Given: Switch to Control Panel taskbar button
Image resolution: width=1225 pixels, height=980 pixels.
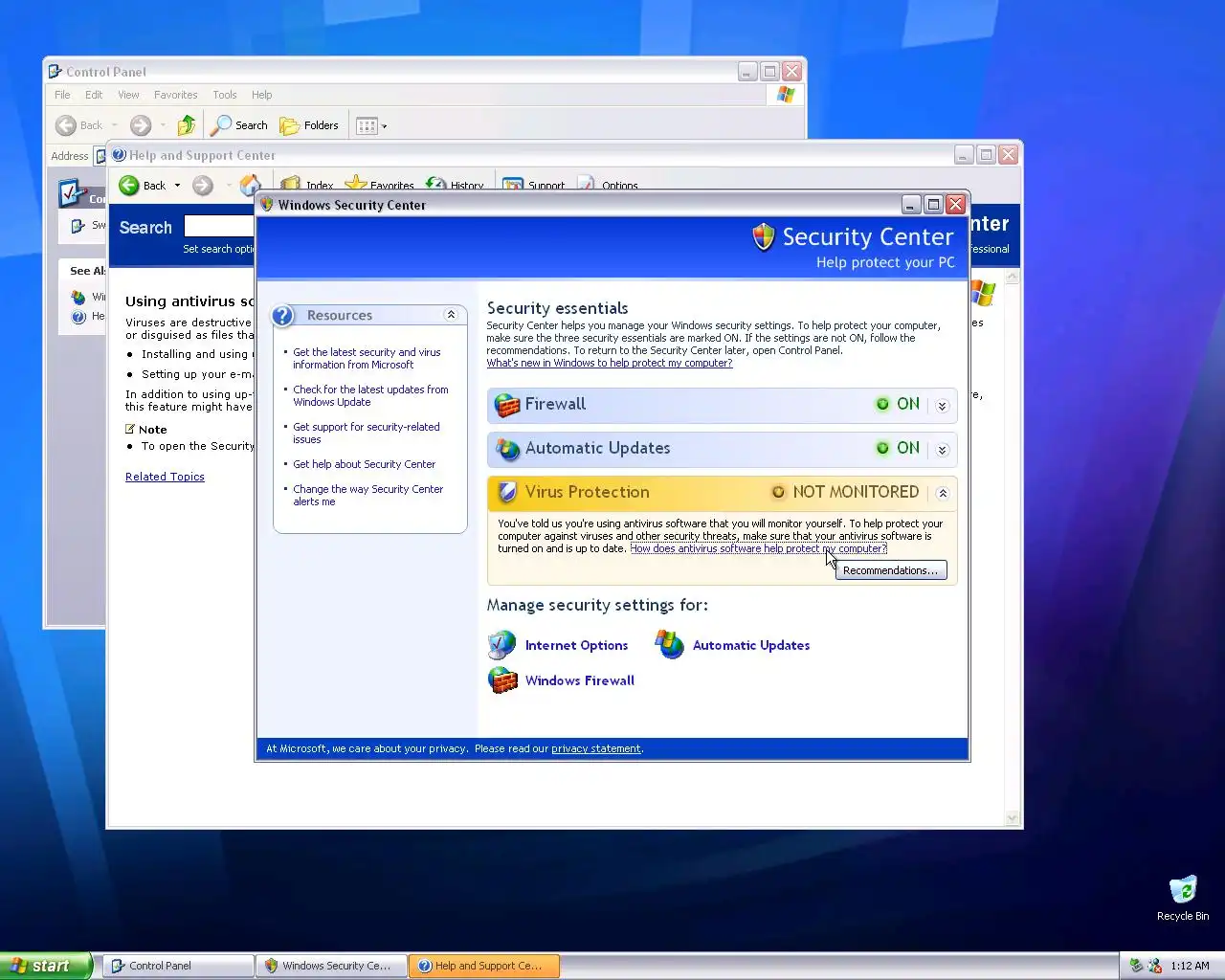Looking at the screenshot, I should pyautogui.click(x=178, y=966).
